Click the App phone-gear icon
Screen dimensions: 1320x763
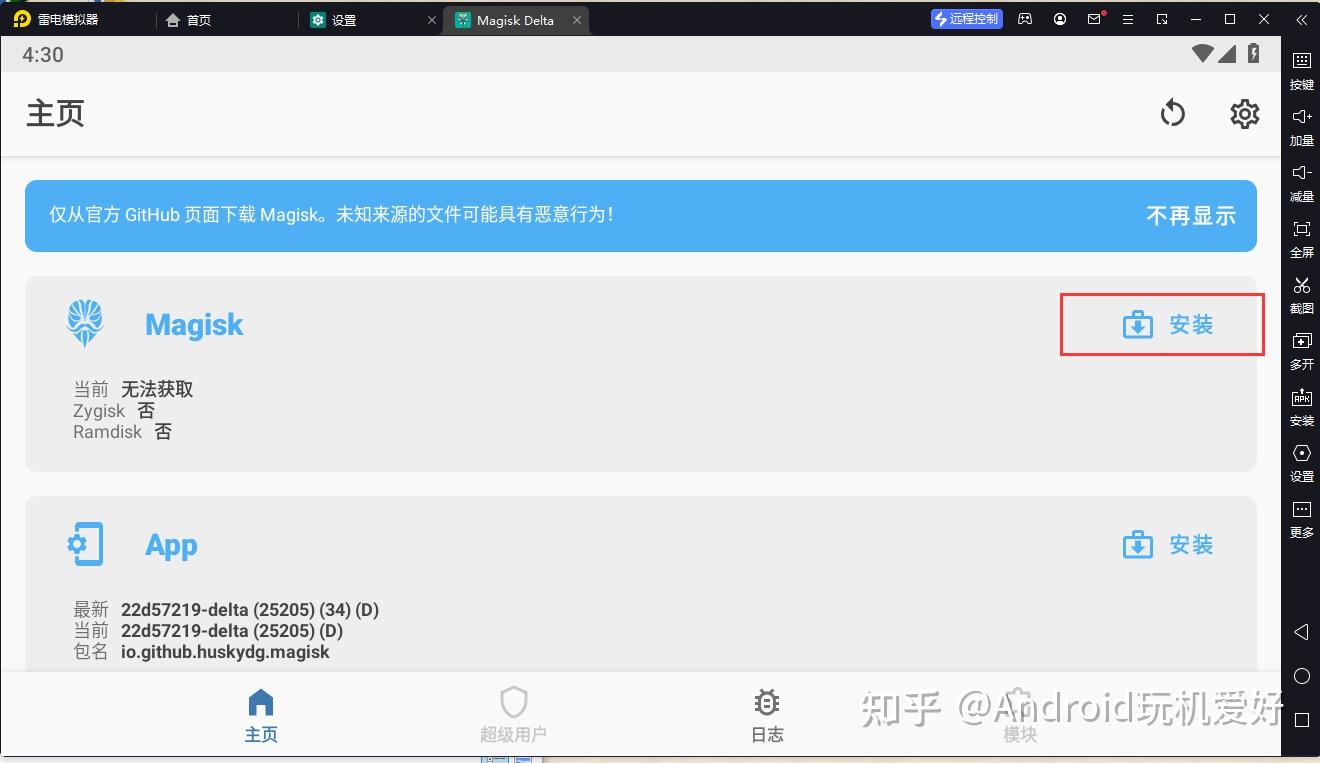pos(85,544)
